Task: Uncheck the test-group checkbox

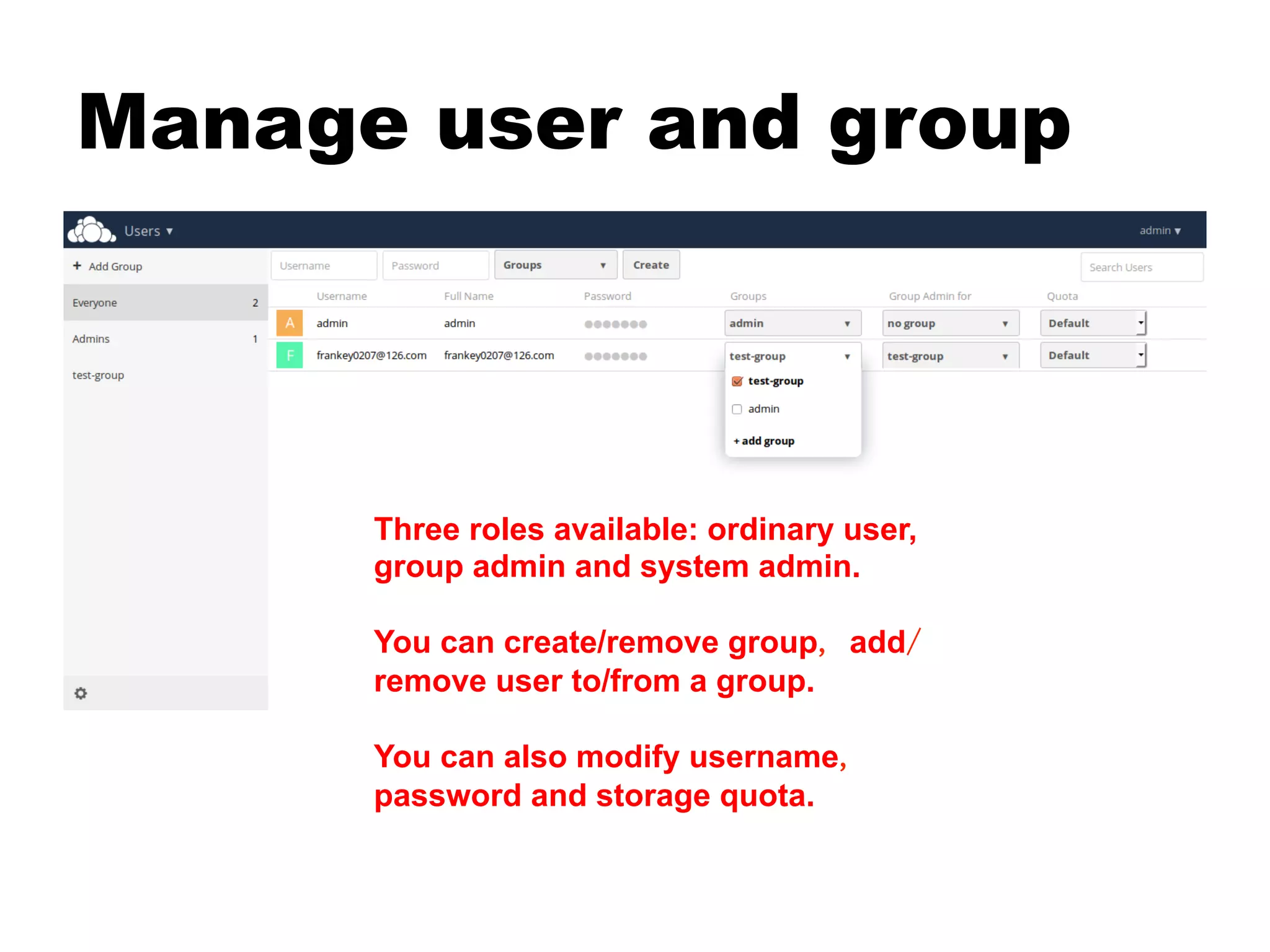Action: coord(737,381)
